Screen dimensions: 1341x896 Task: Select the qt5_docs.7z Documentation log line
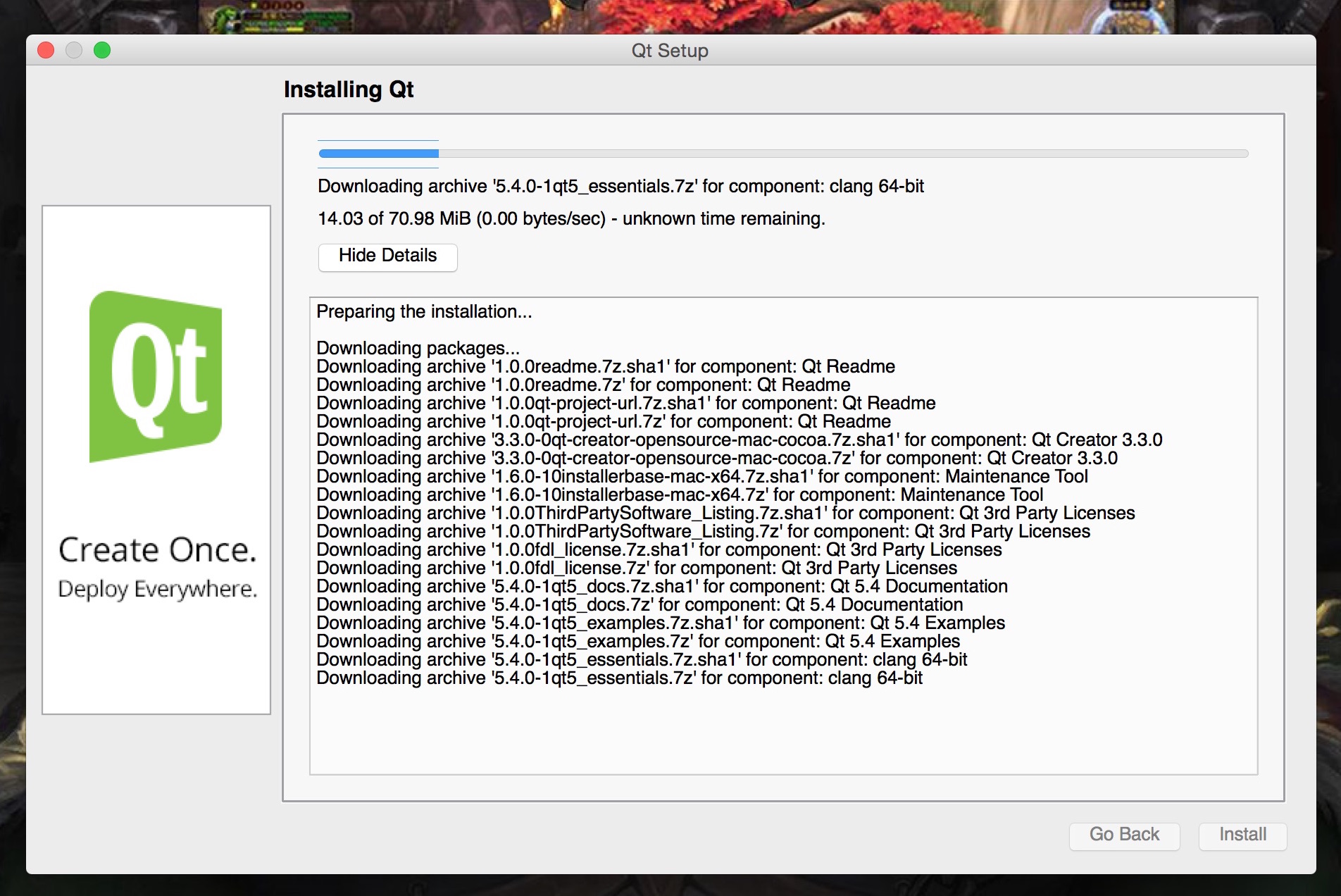click(640, 604)
